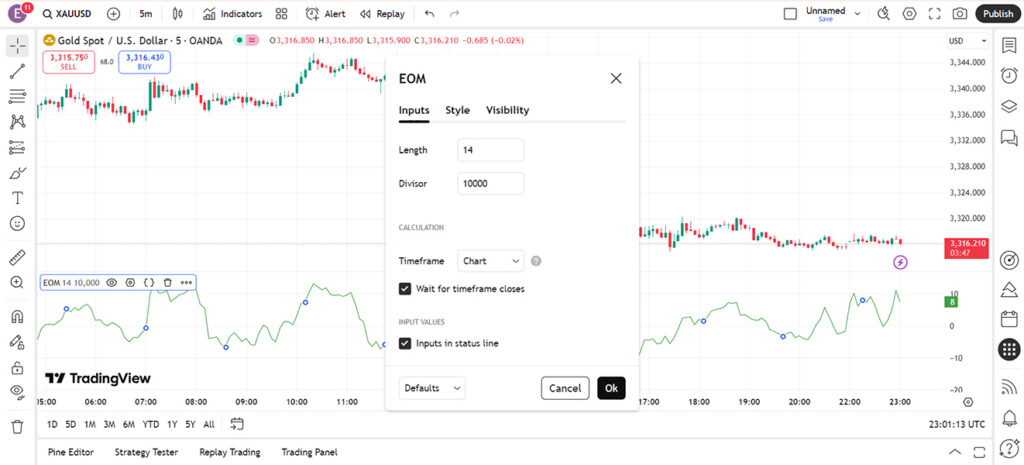Screen dimensions: 1024x465
Task: Open the alerts clock icon in right sidebar
Action: coord(1009,76)
